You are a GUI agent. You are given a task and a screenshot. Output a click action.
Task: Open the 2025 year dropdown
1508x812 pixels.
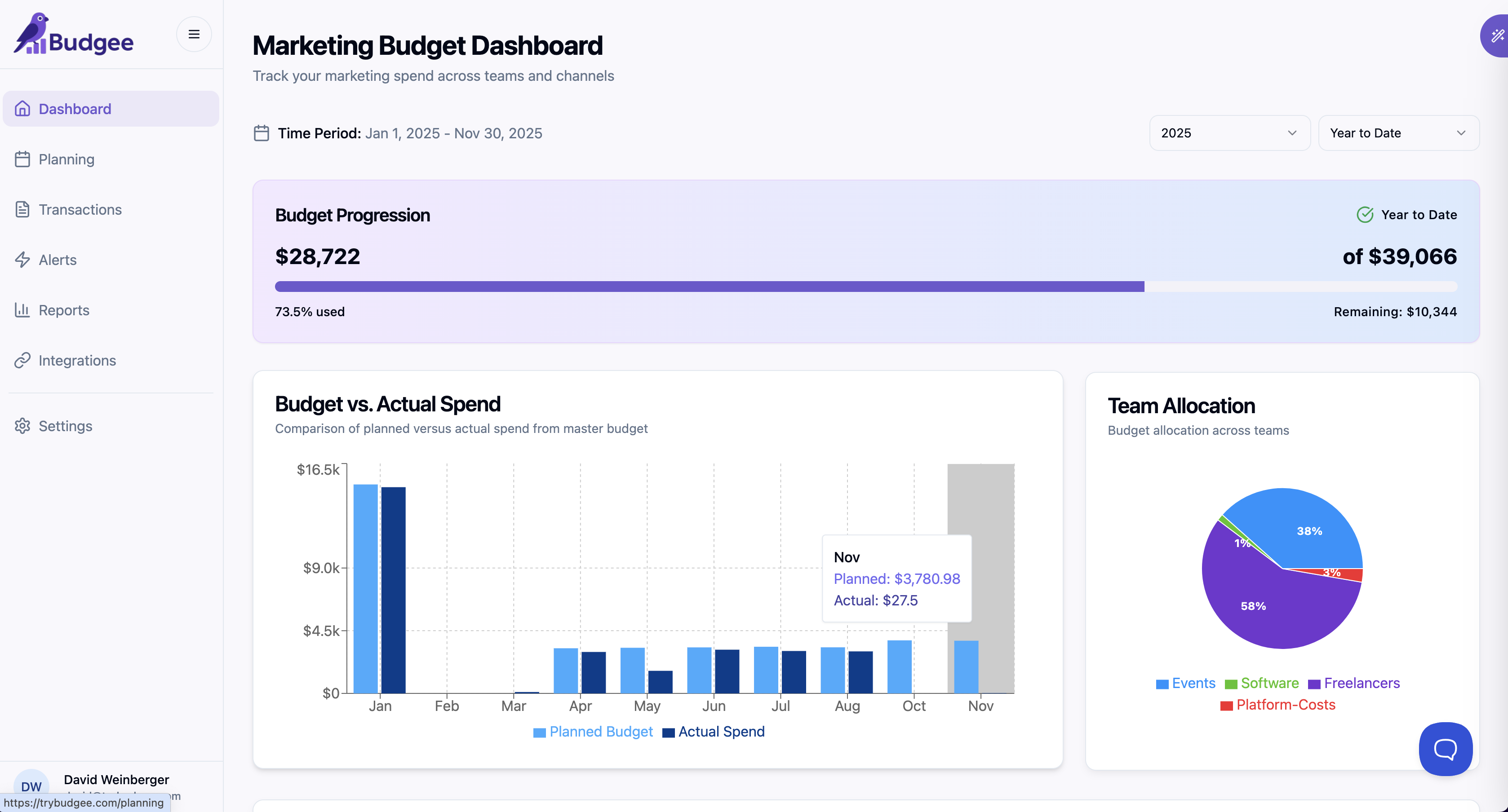click(x=1229, y=133)
